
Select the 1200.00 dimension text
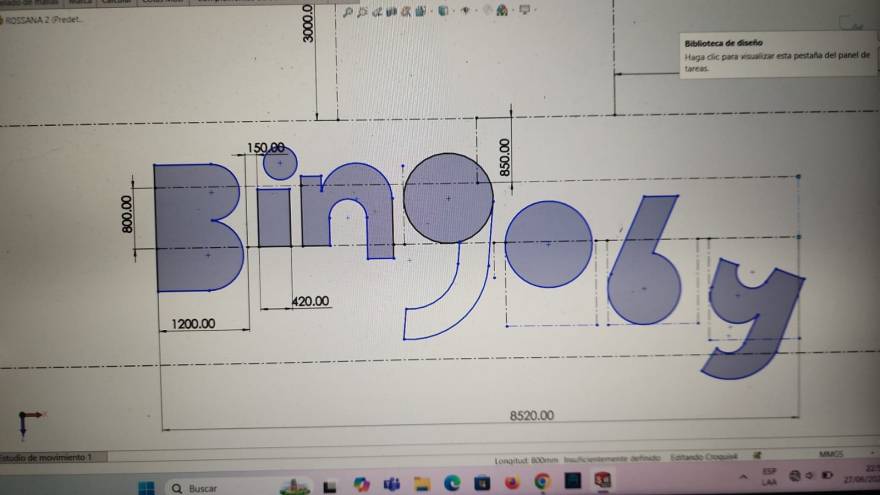[x=194, y=323]
